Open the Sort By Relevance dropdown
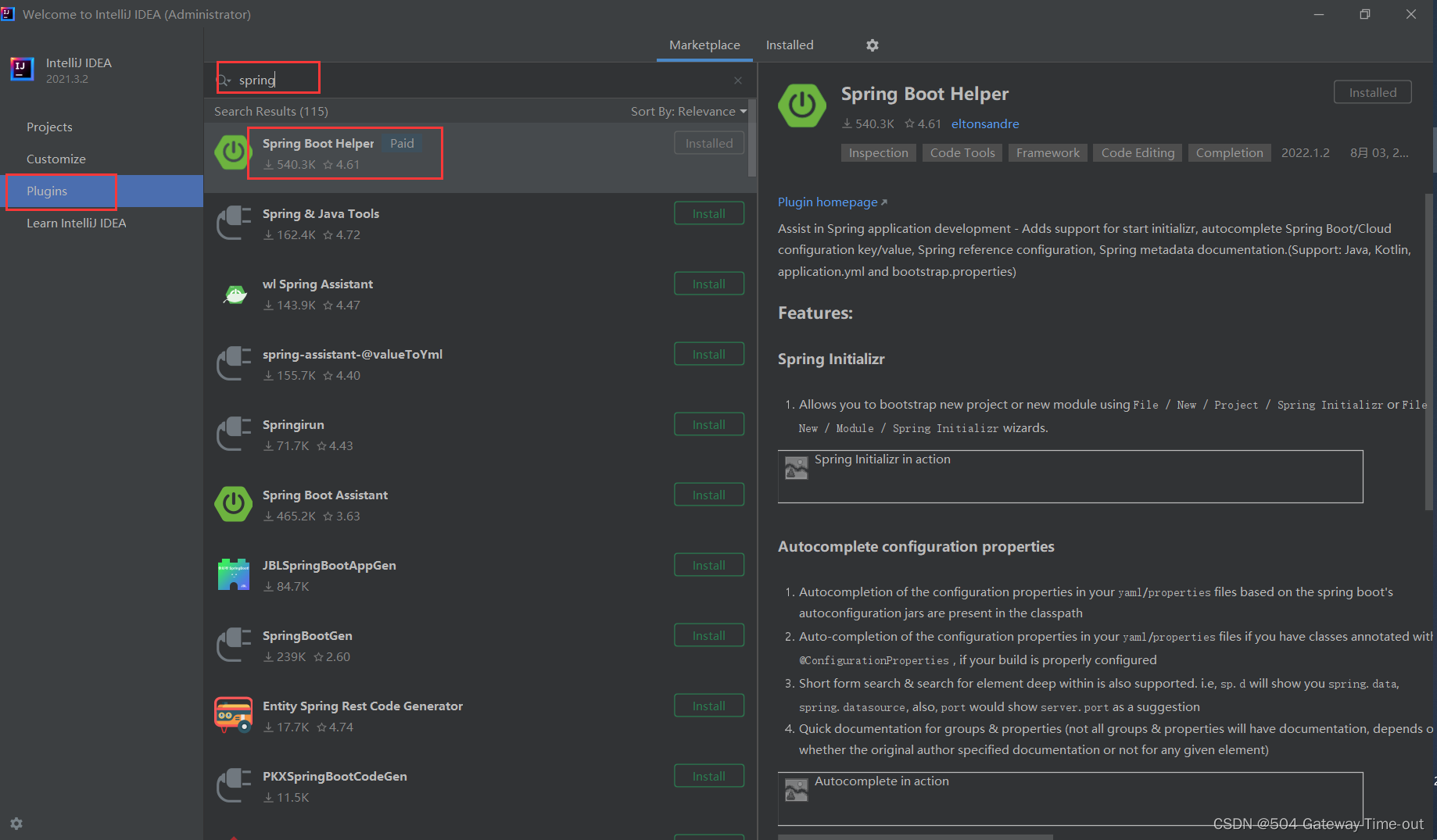 (689, 112)
